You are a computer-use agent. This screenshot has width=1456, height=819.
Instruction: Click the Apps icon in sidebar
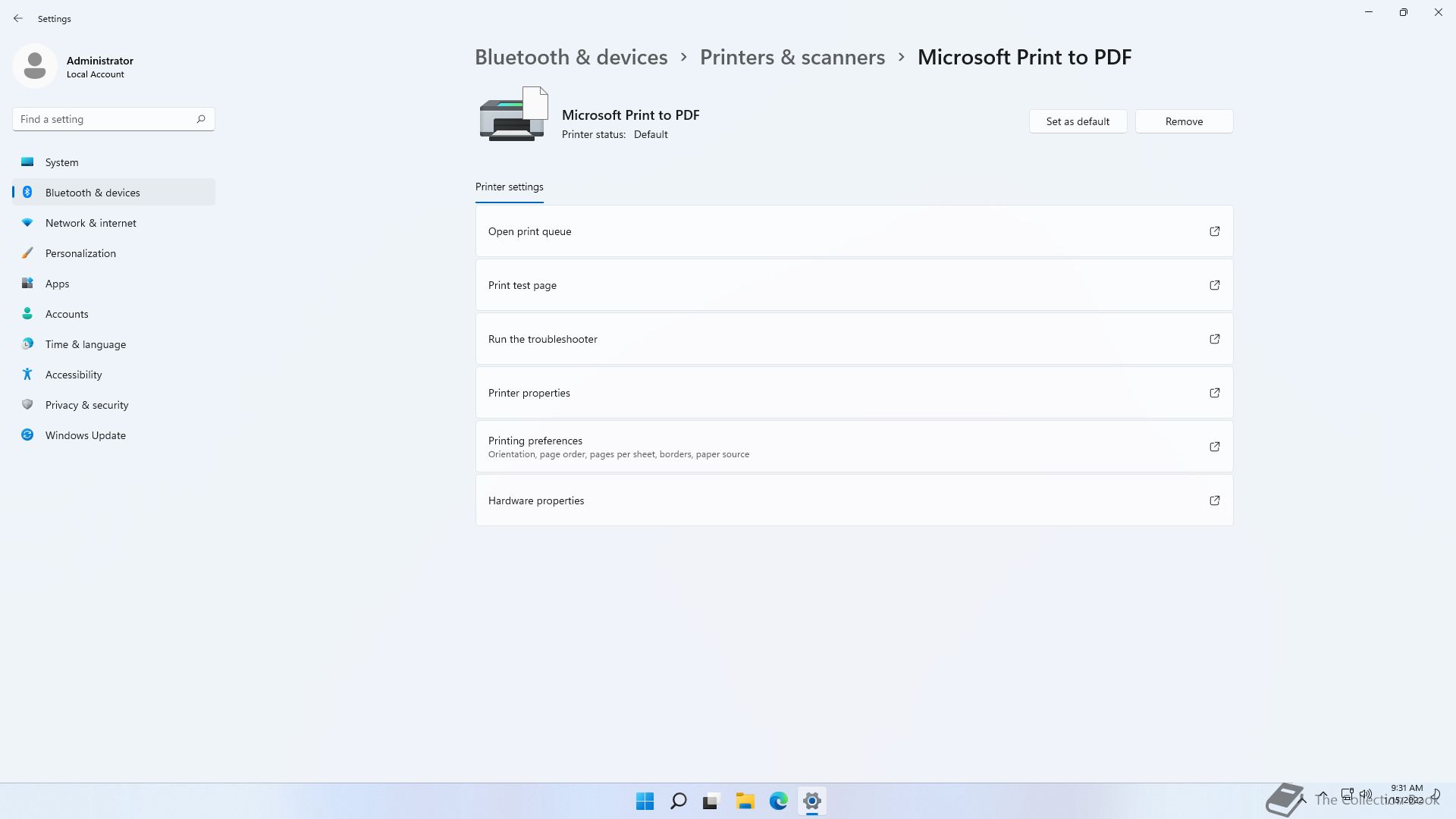[27, 283]
